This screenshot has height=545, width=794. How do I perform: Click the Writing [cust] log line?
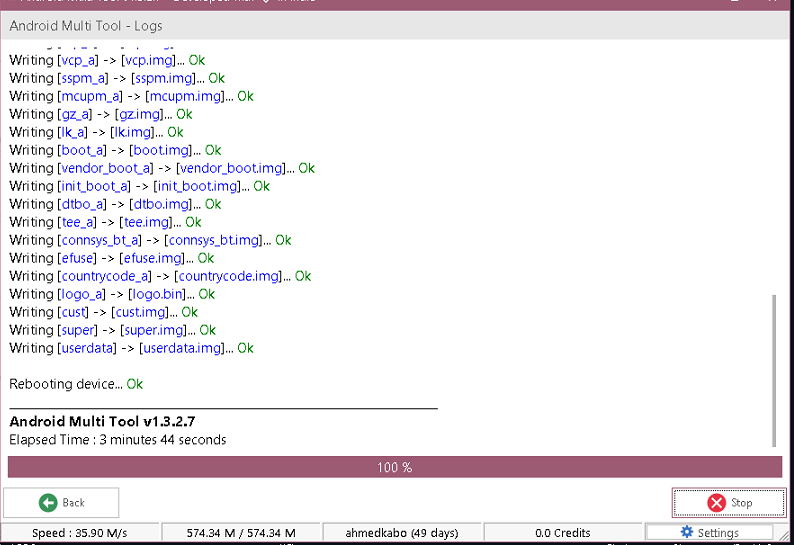(x=103, y=312)
